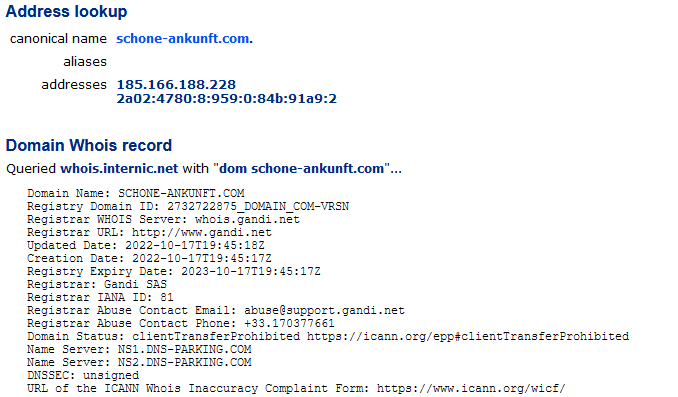Open the schone-ankunft.com canonical name link
Viewport: 678px width, 397px height.
[x=182, y=38]
